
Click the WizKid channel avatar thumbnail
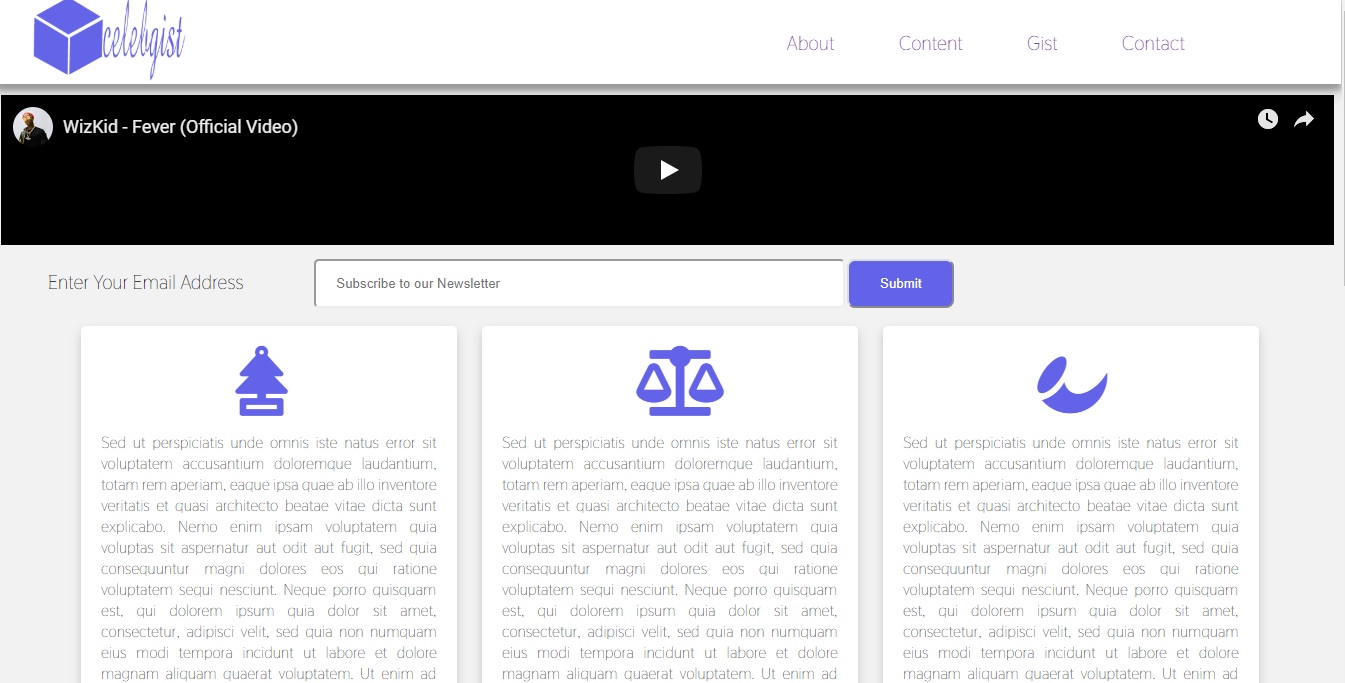click(x=33, y=127)
